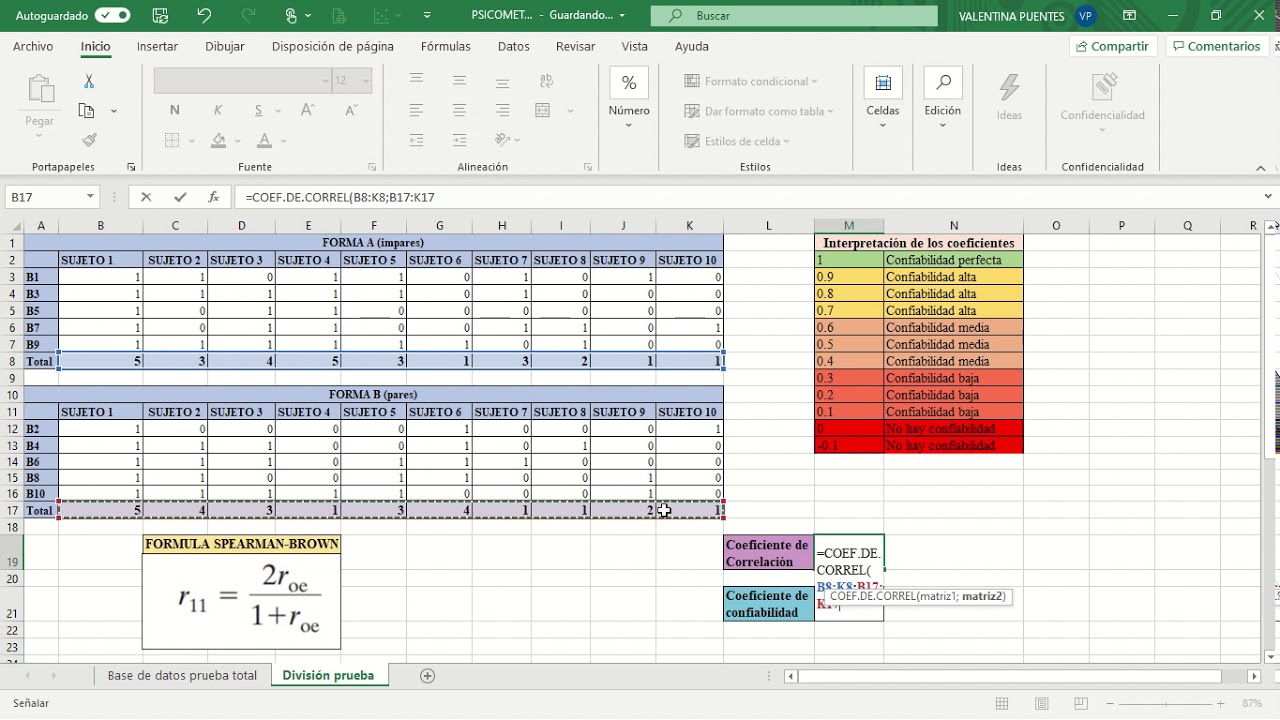
Task: Open Formato condicional dropdown
Action: click(x=751, y=81)
